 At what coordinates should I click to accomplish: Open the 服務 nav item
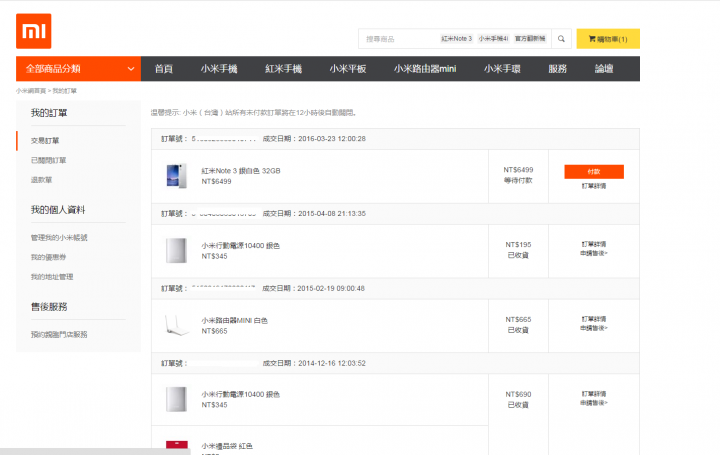[557, 69]
